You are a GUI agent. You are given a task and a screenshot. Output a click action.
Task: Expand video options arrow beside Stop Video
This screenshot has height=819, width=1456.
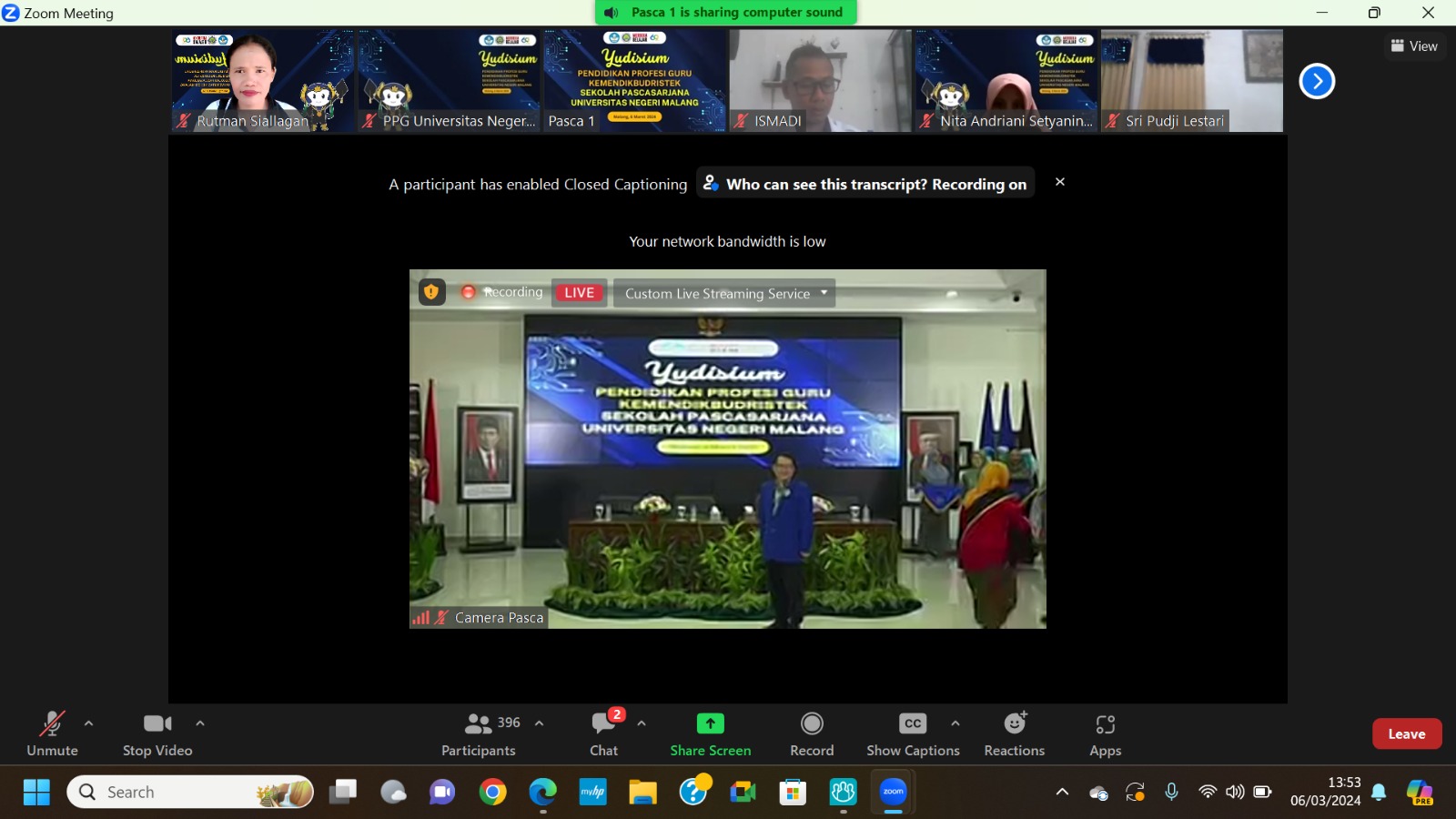click(200, 723)
